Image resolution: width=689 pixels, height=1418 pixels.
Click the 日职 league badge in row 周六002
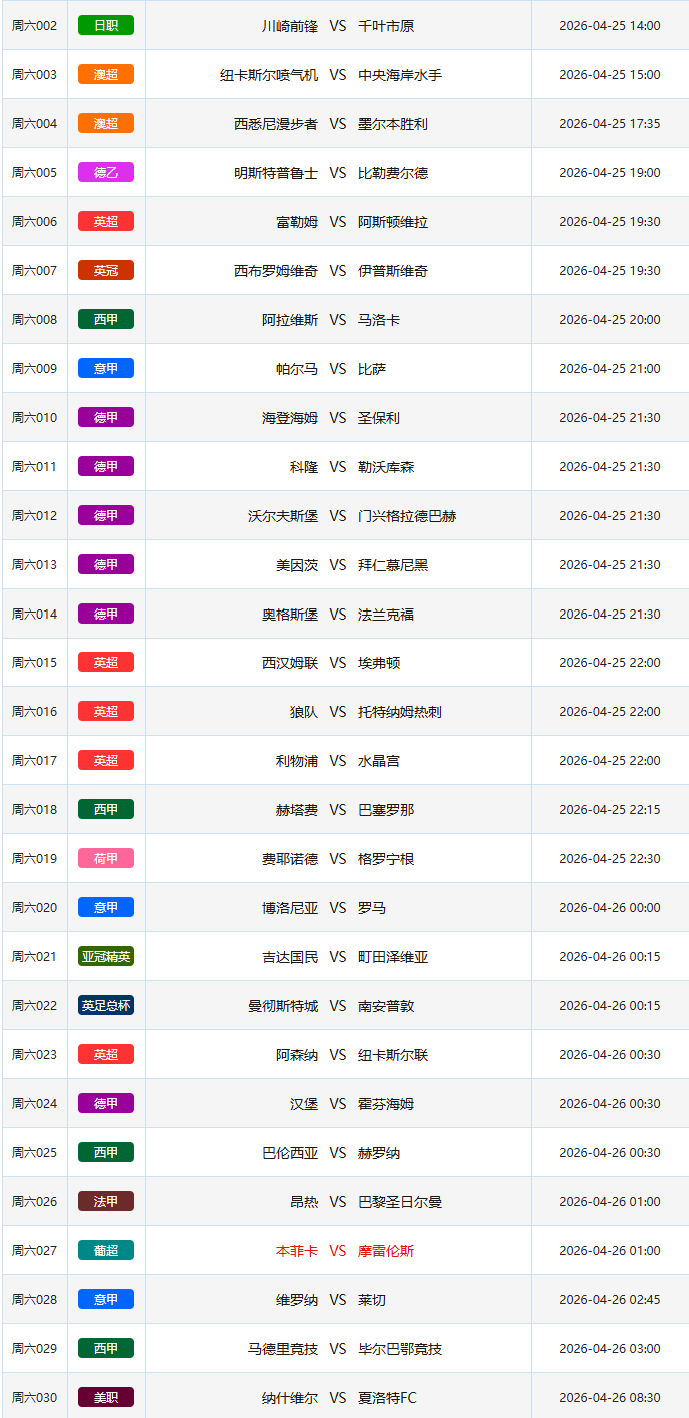point(106,25)
